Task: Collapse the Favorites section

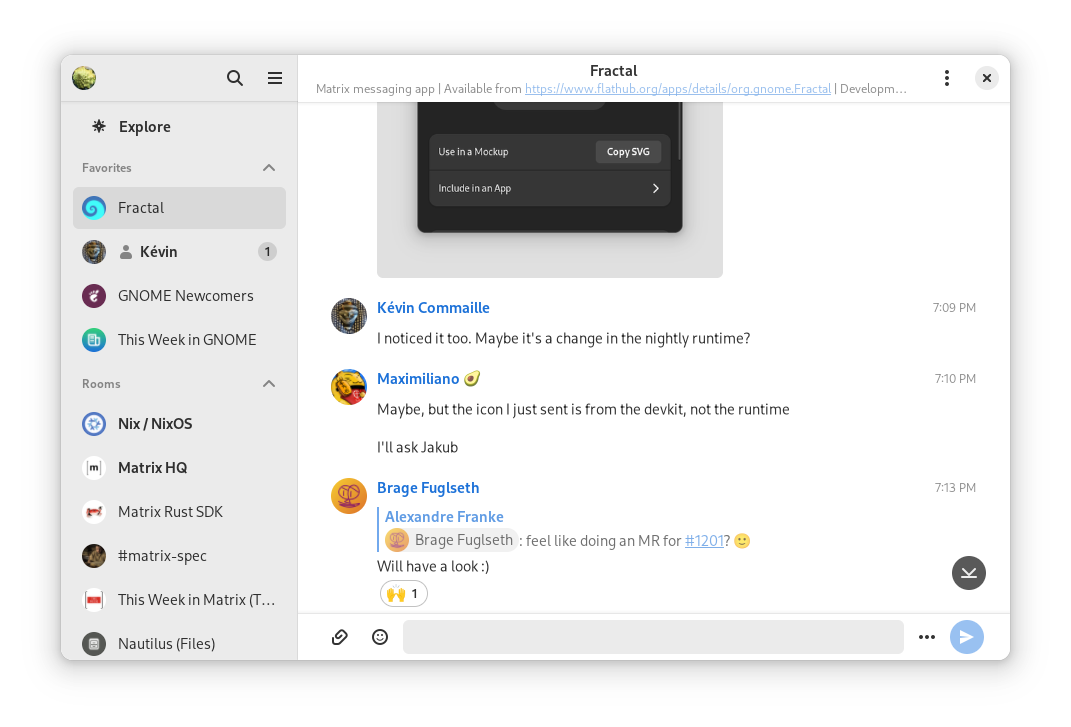Action: 269,168
